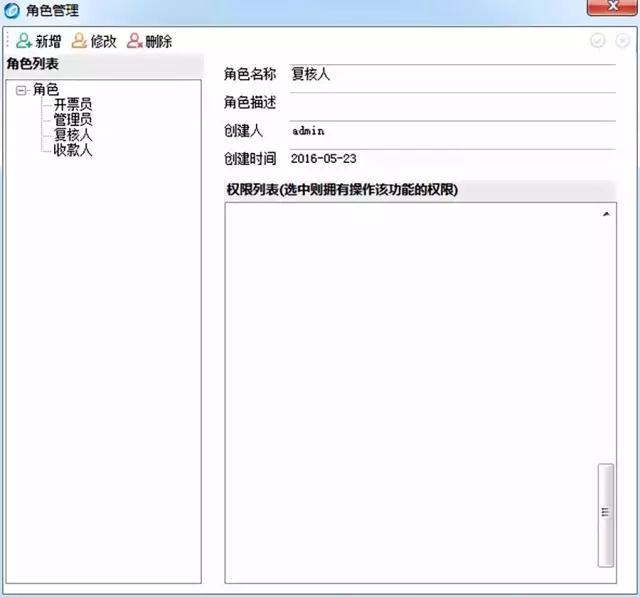Select 管理员 in the role tree
This screenshot has height=597, width=640.
click(73, 120)
